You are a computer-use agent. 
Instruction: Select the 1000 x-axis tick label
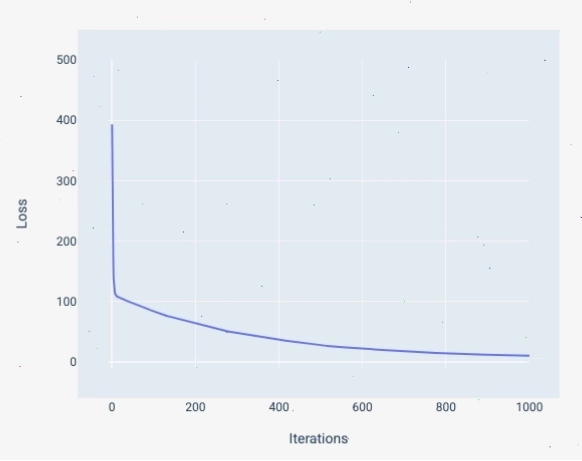point(529,407)
